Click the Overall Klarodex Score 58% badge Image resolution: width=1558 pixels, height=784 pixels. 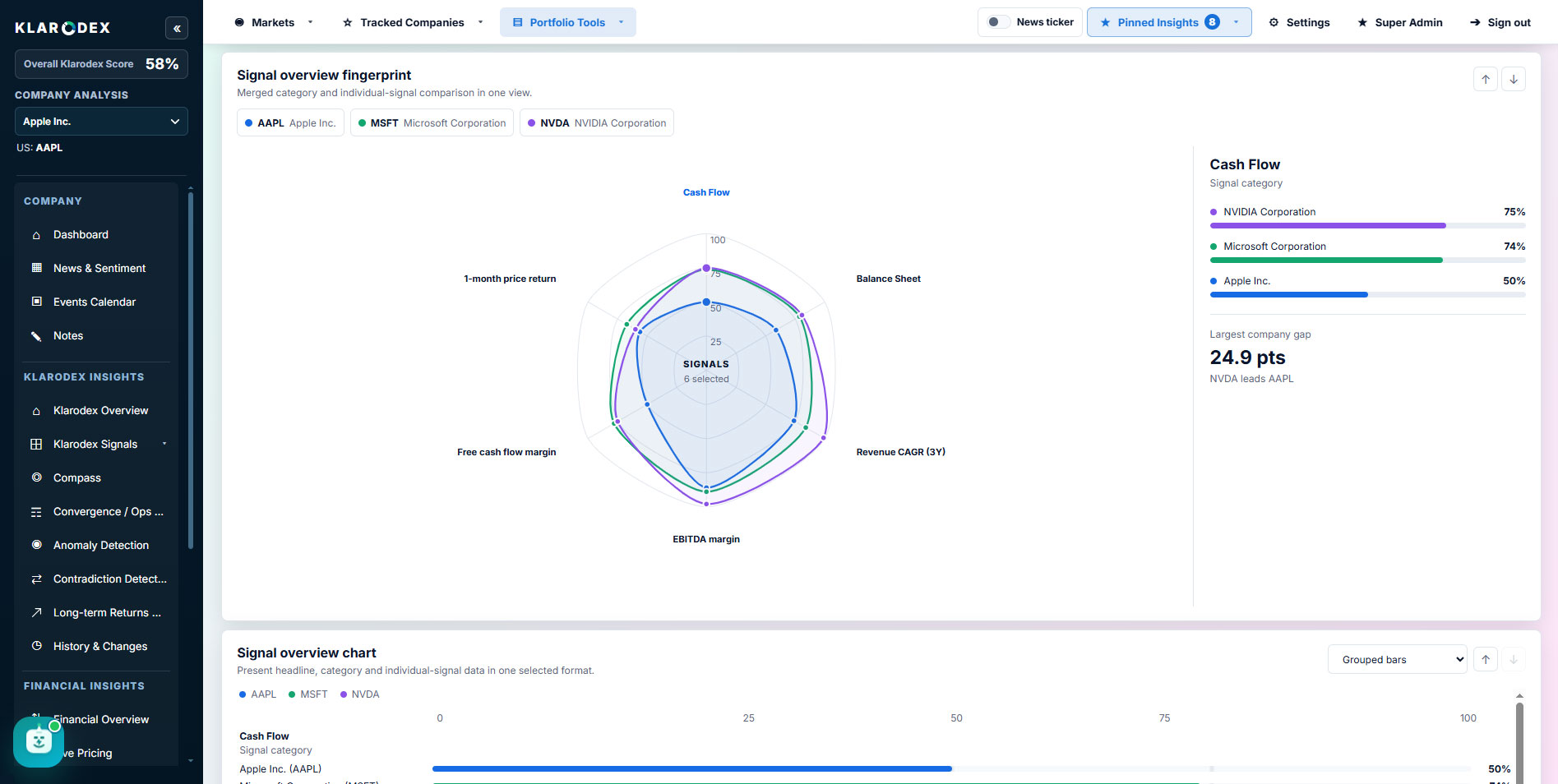pyautogui.click(x=101, y=64)
